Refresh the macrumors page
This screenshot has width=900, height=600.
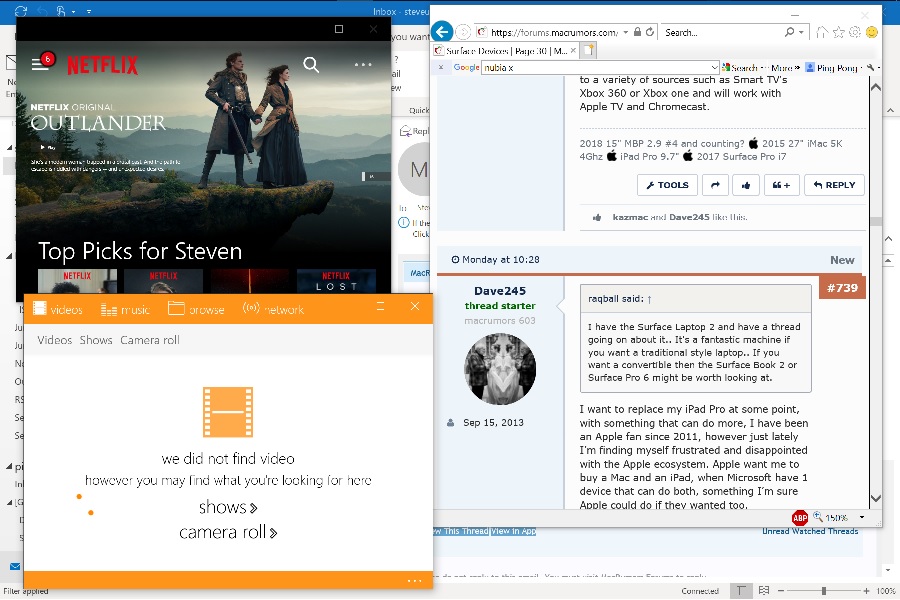pyautogui.click(x=650, y=32)
